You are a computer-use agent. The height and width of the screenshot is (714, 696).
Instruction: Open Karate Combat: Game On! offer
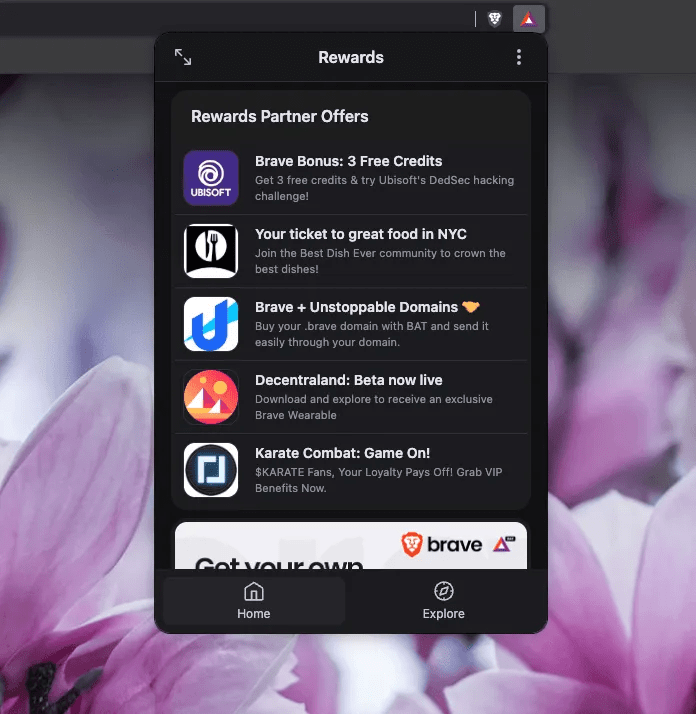342,453
